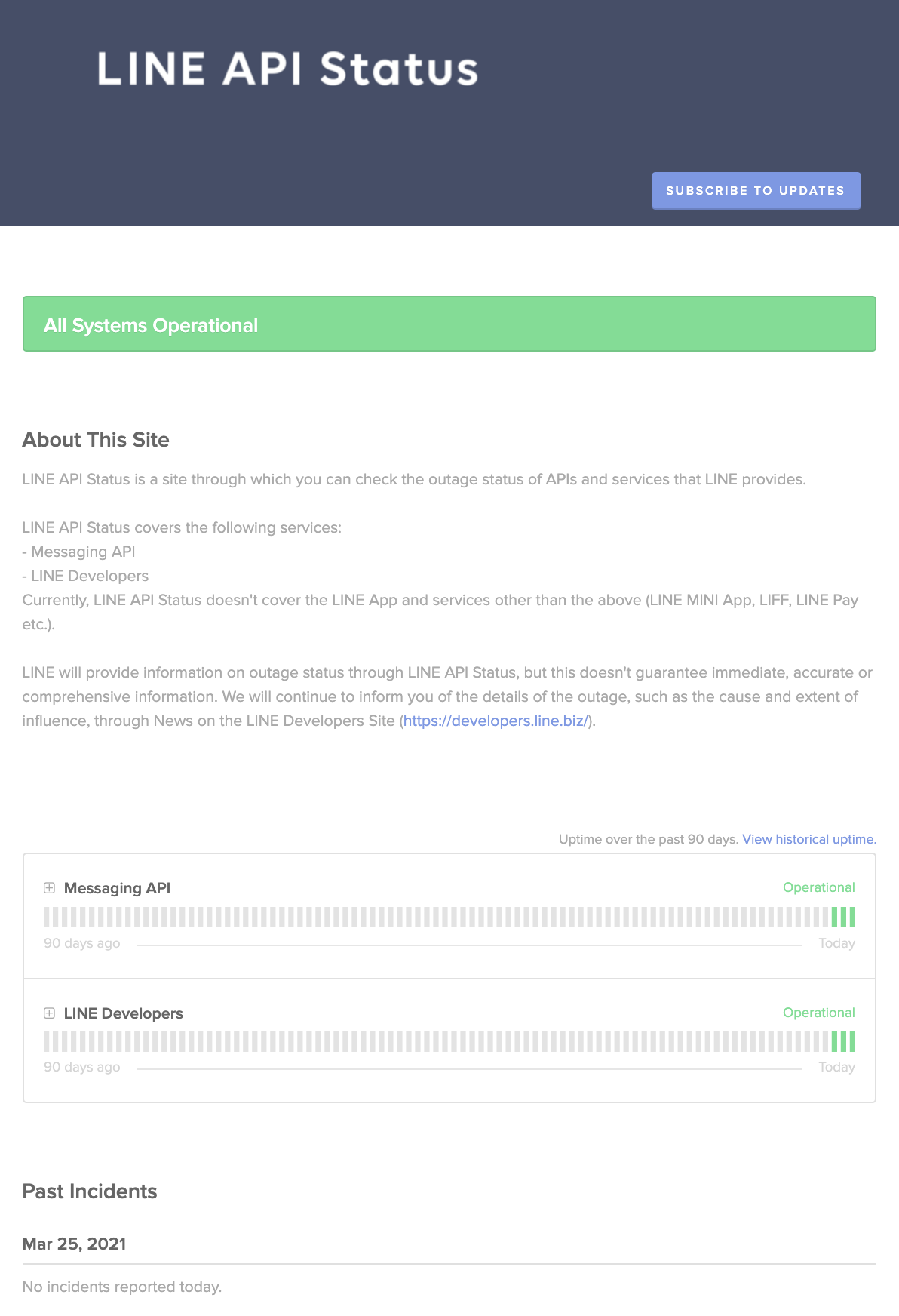Click the Messaging API component name

117,888
